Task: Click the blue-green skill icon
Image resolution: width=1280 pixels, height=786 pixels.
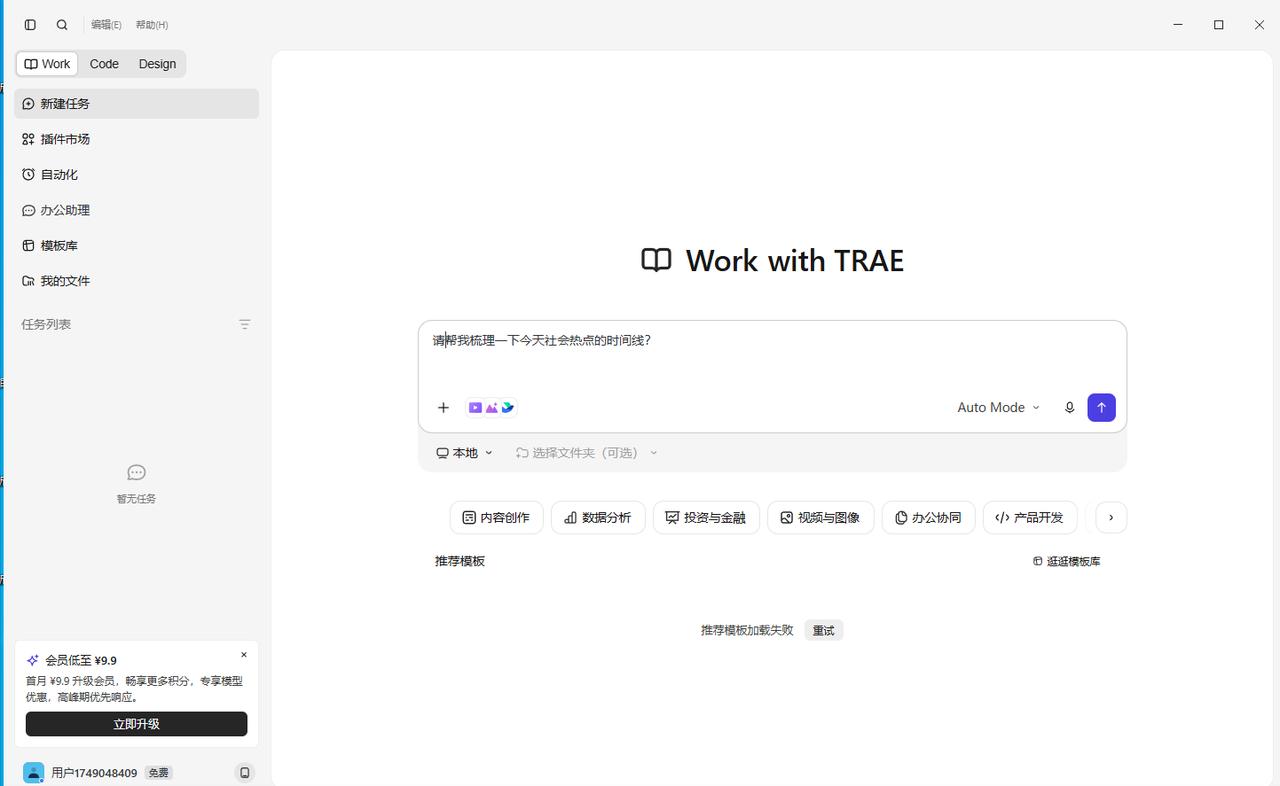Action: point(508,408)
